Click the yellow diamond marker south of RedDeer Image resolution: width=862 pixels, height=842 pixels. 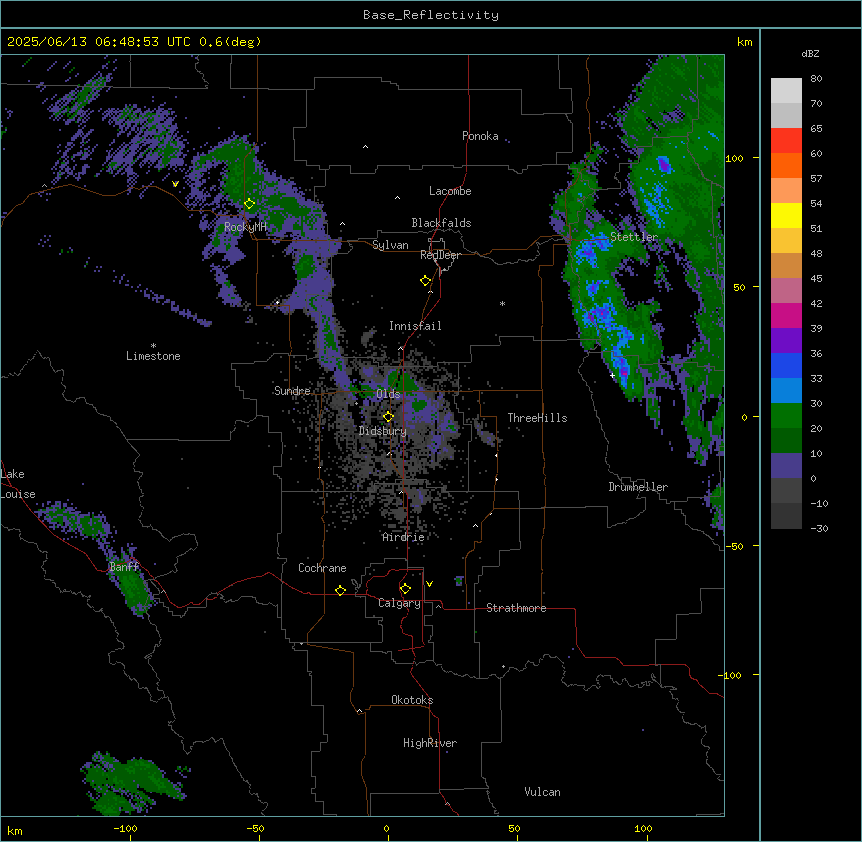[x=425, y=281]
